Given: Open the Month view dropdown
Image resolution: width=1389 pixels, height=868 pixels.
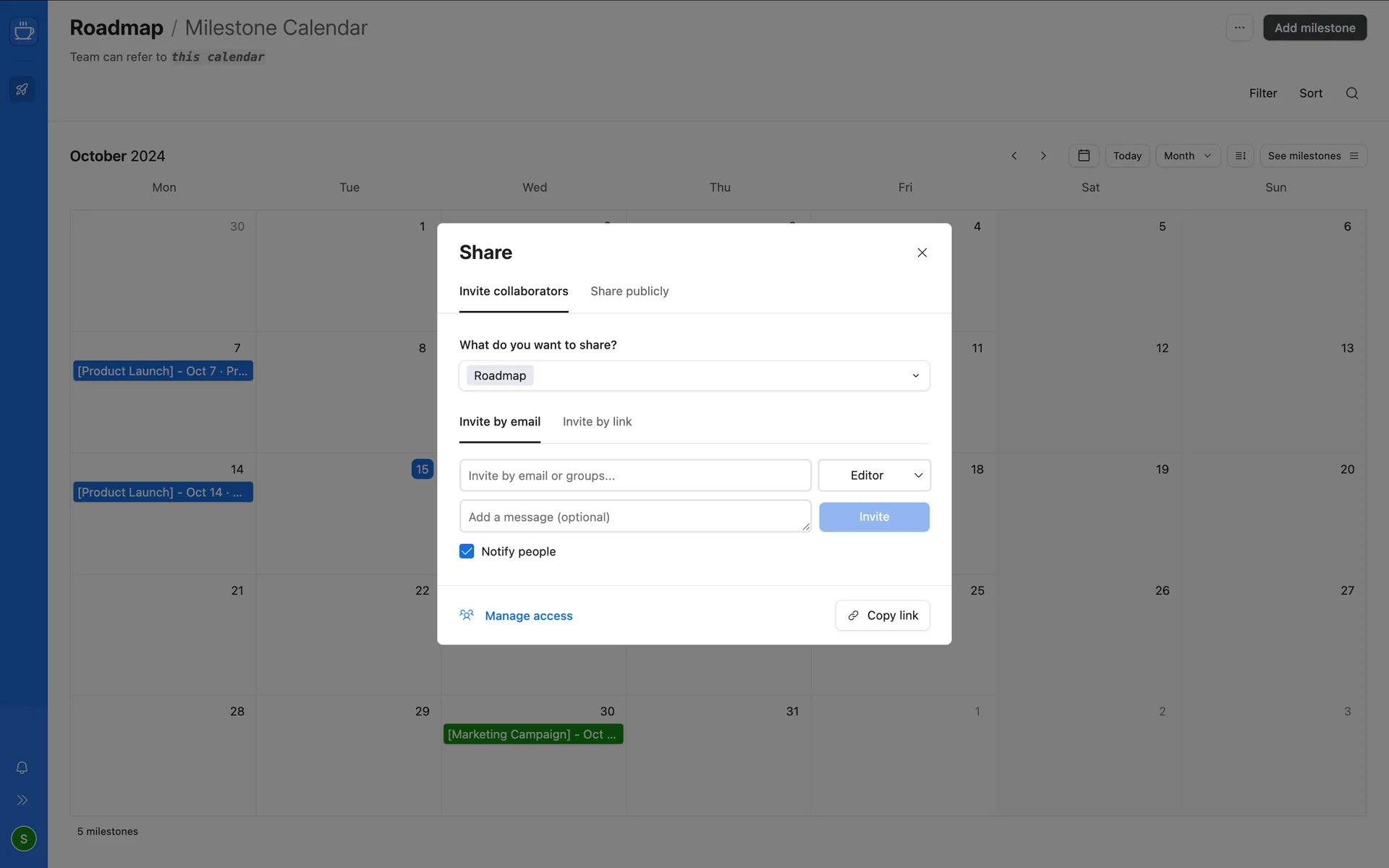Looking at the screenshot, I should pyautogui.click(x=1187, y=156).
